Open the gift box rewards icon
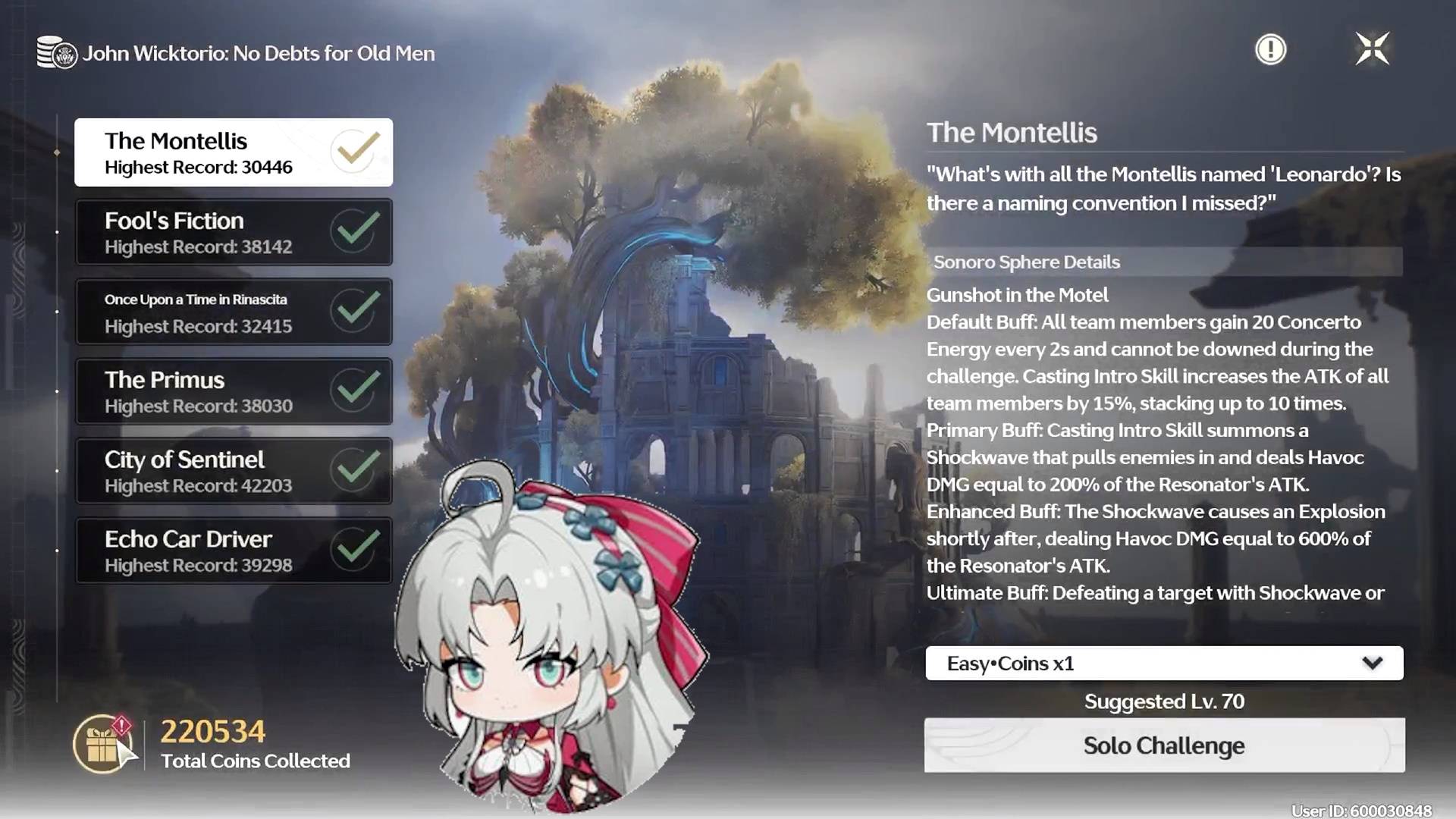The width and height of the screenshot is (1456, 819). coord(104,744)
